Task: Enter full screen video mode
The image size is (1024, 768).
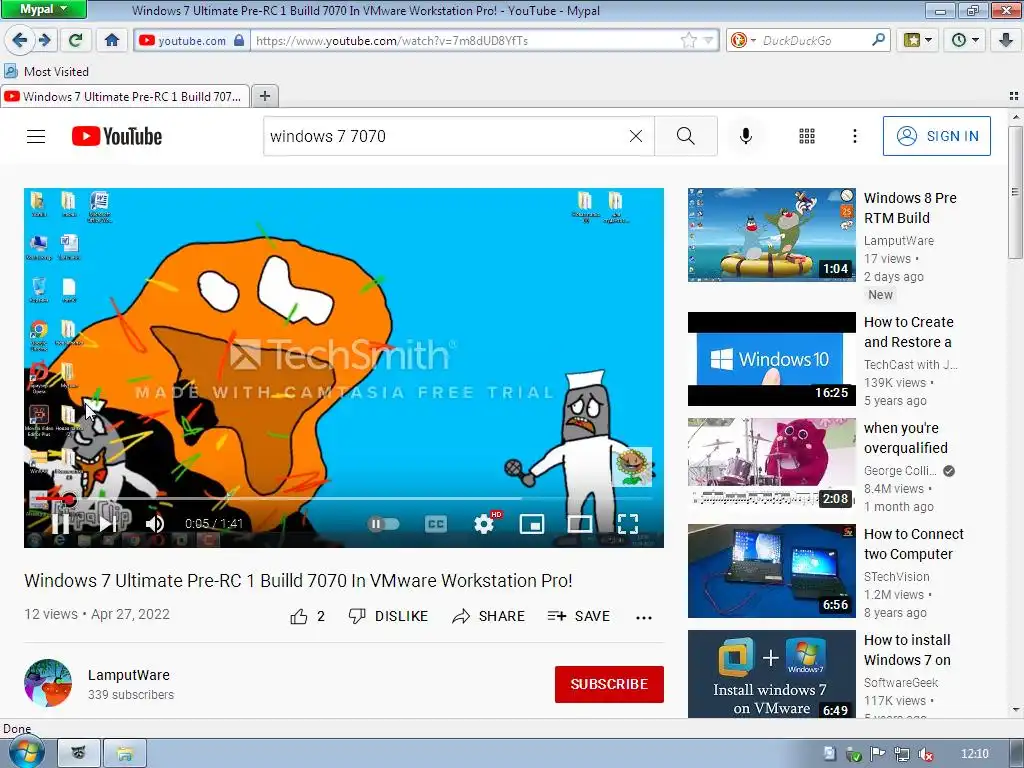Action: [x=628, y=524]
